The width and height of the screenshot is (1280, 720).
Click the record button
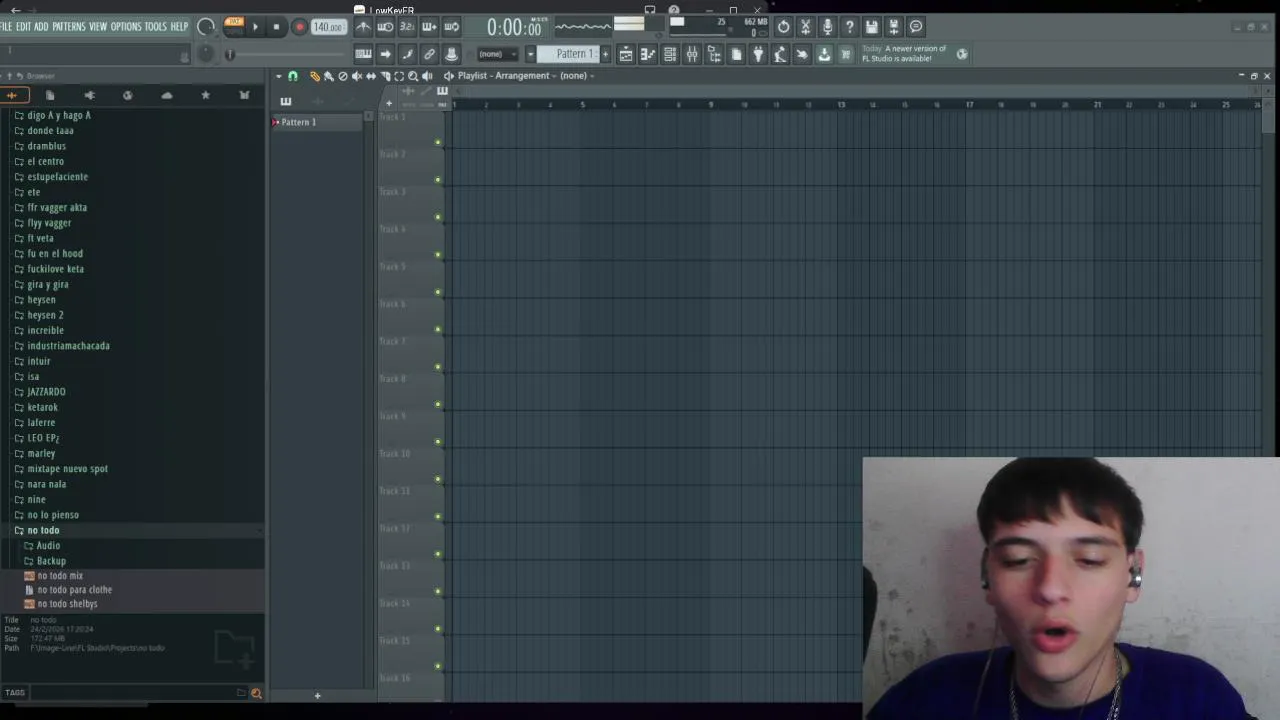click(298, 27)
